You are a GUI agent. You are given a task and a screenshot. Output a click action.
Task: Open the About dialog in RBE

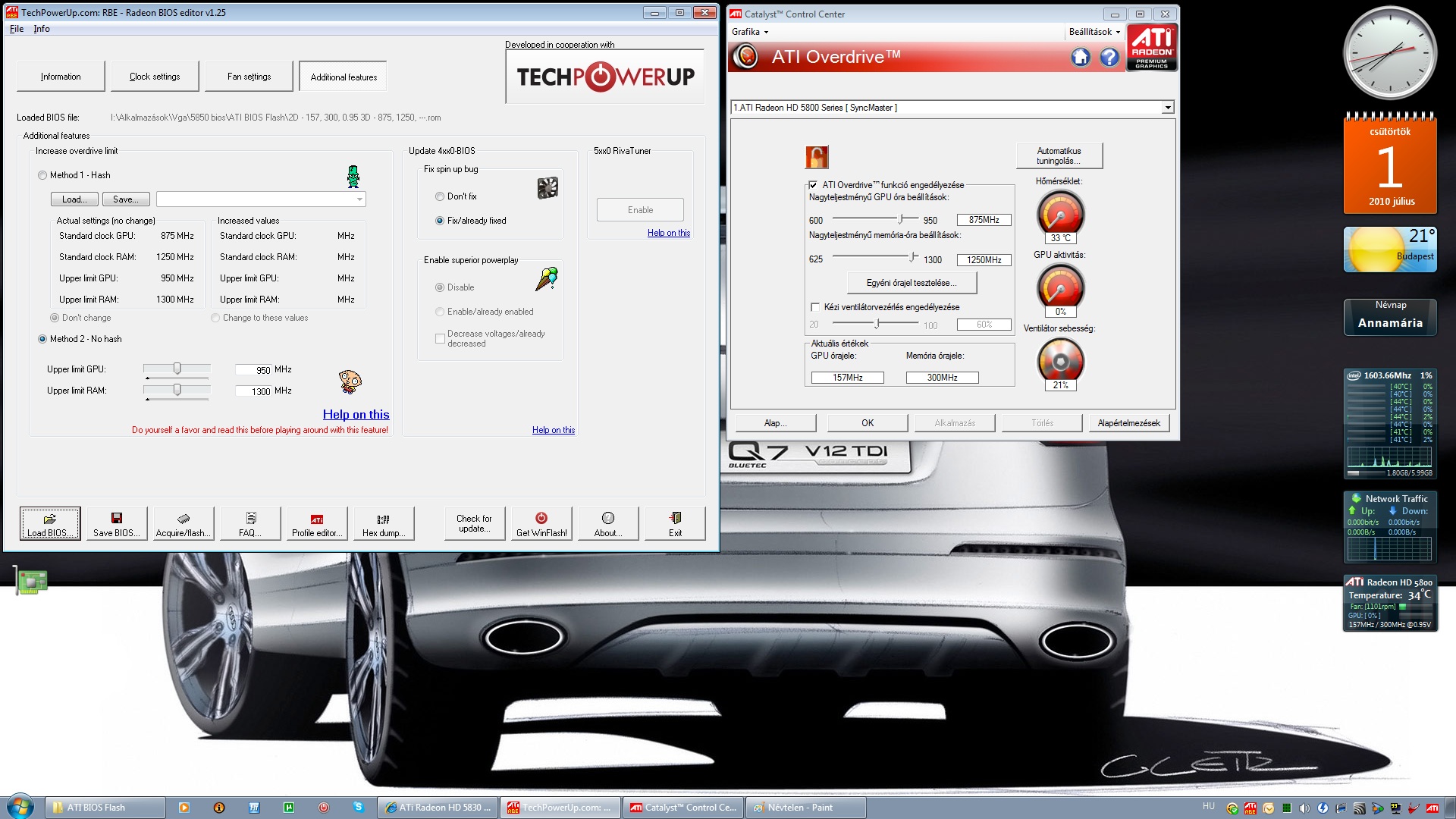[608, 523]
